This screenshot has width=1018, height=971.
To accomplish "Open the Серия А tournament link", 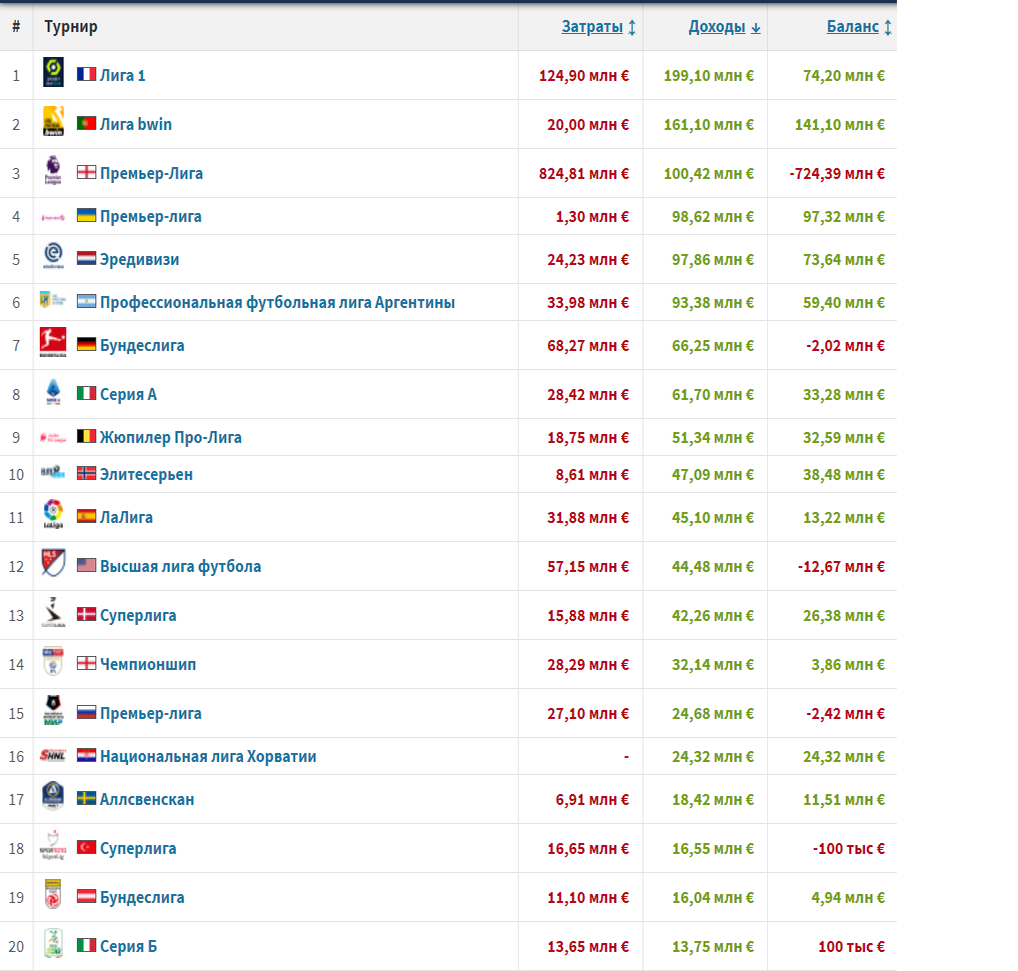I will [128, 395].
